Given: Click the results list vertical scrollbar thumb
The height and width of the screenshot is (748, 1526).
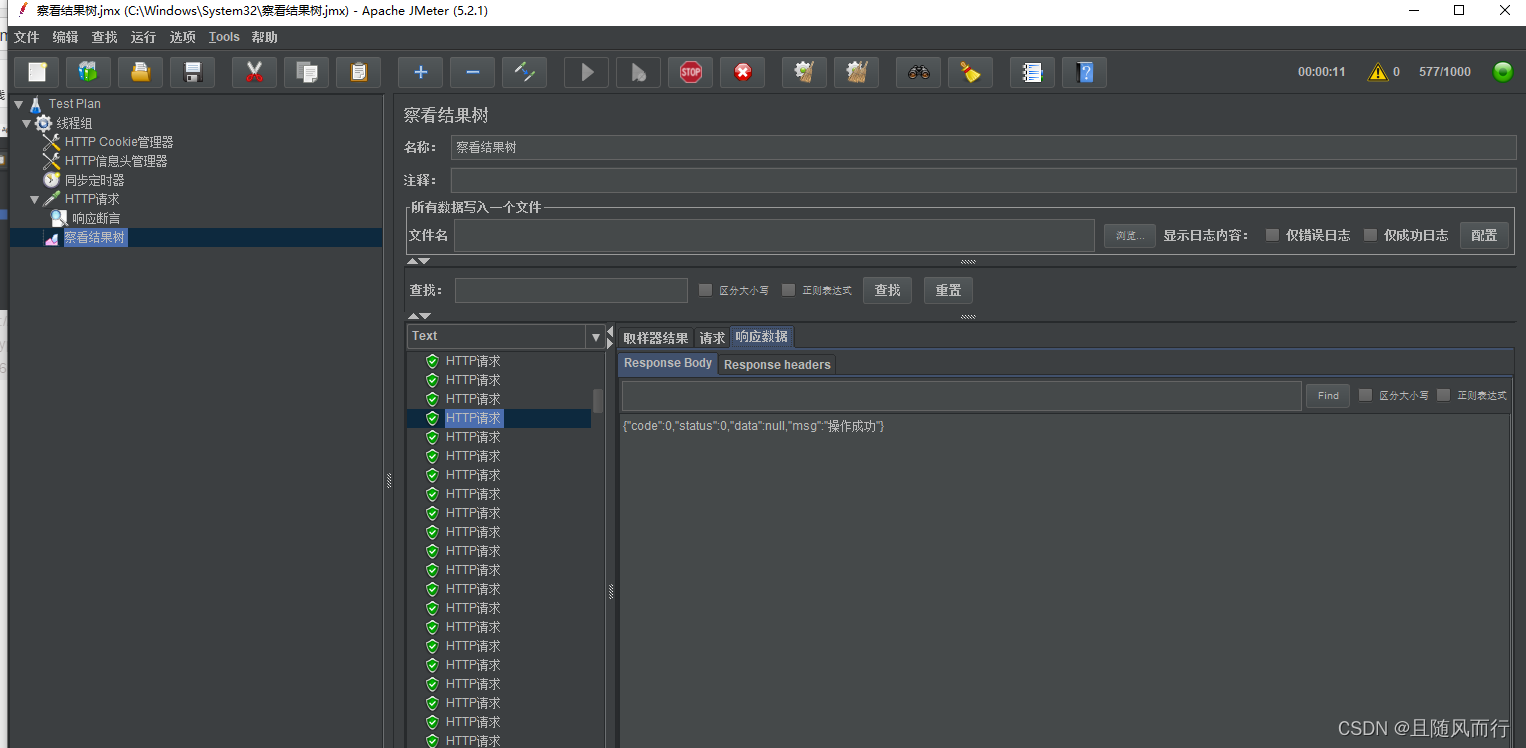Looking at the screenshot, I should [x=598, y=401].
